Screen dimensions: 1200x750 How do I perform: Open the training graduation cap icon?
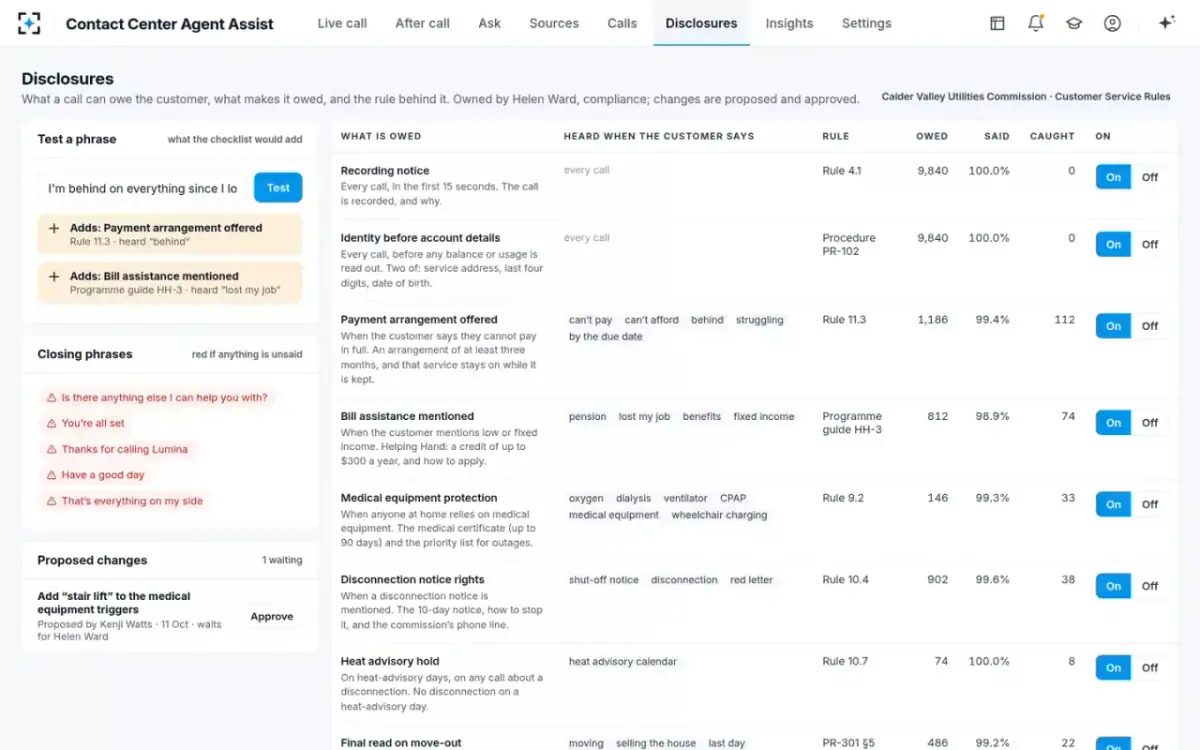click(x=1074, y=23)
